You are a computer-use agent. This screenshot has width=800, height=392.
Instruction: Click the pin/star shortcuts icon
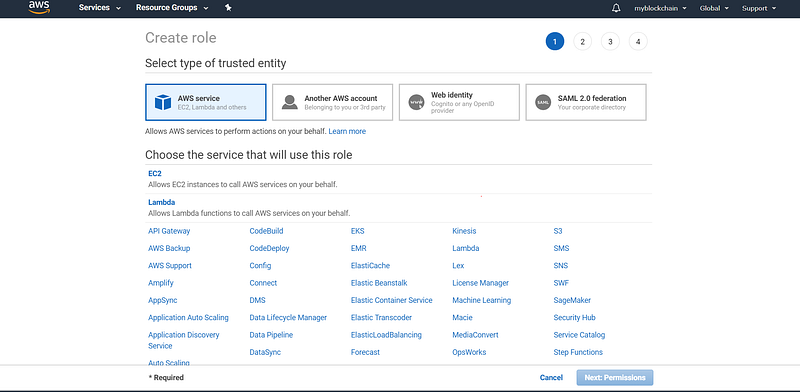(228, 8)
